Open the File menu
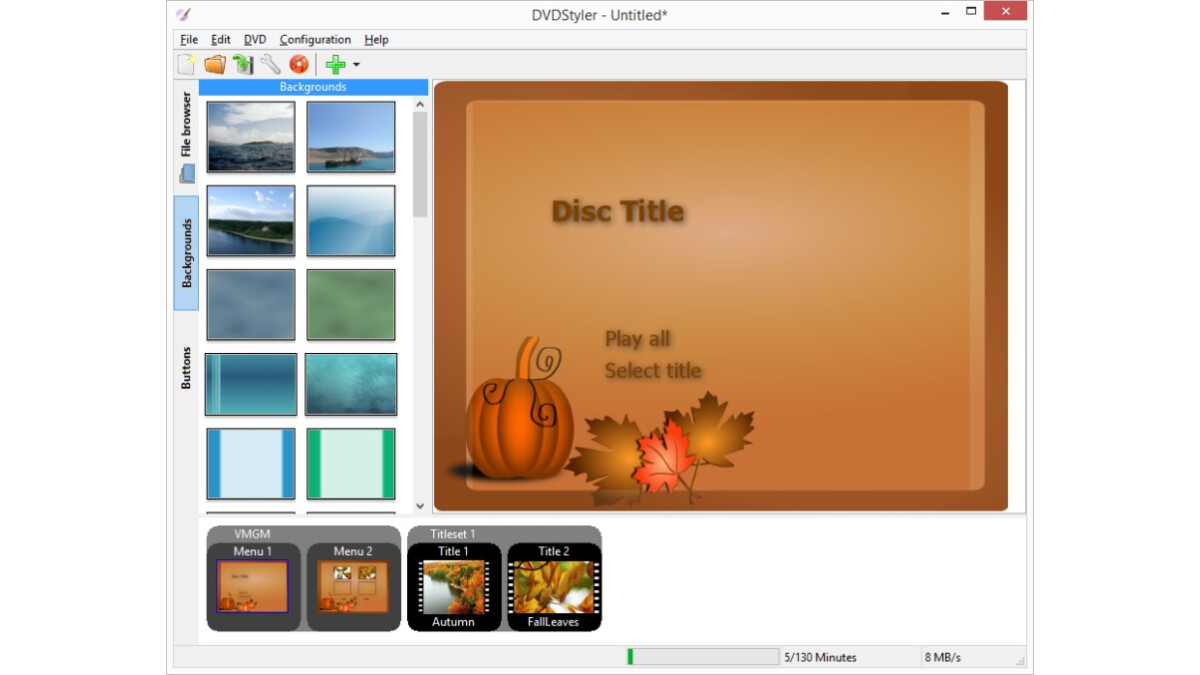The image size is (1200, 675). click(189, 40)
